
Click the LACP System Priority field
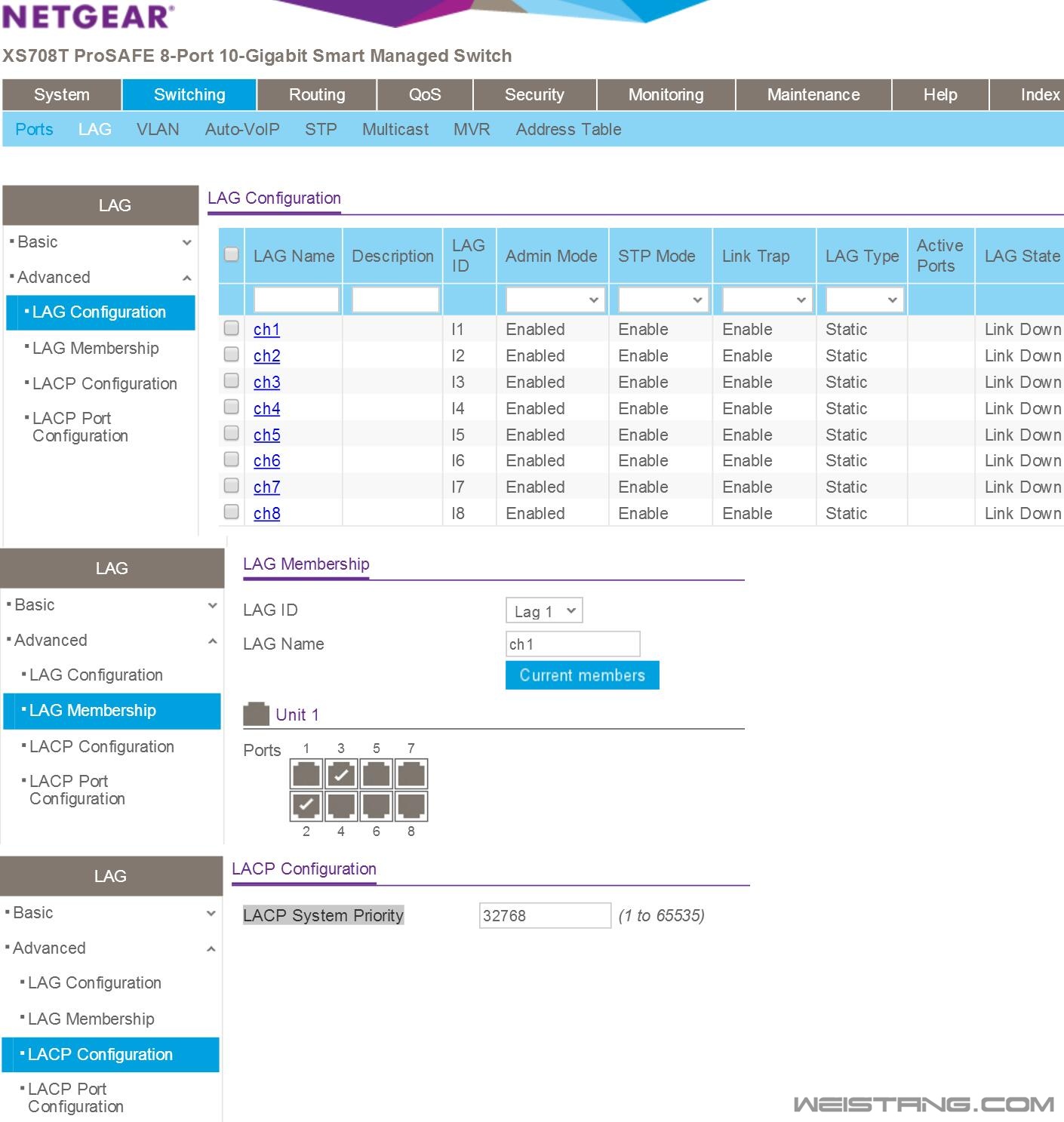(545, 916)
